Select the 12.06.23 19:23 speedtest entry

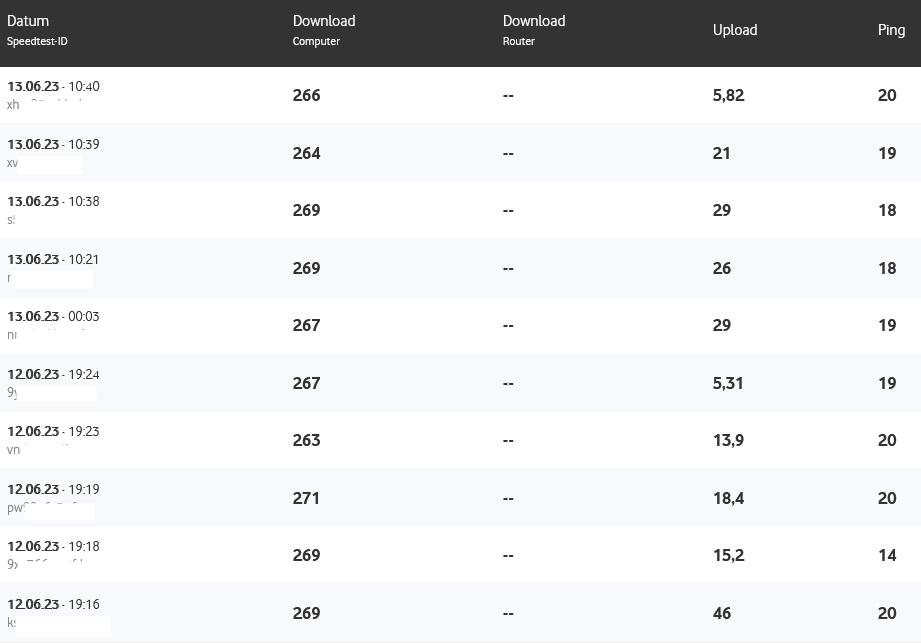(x=54, y=431)
